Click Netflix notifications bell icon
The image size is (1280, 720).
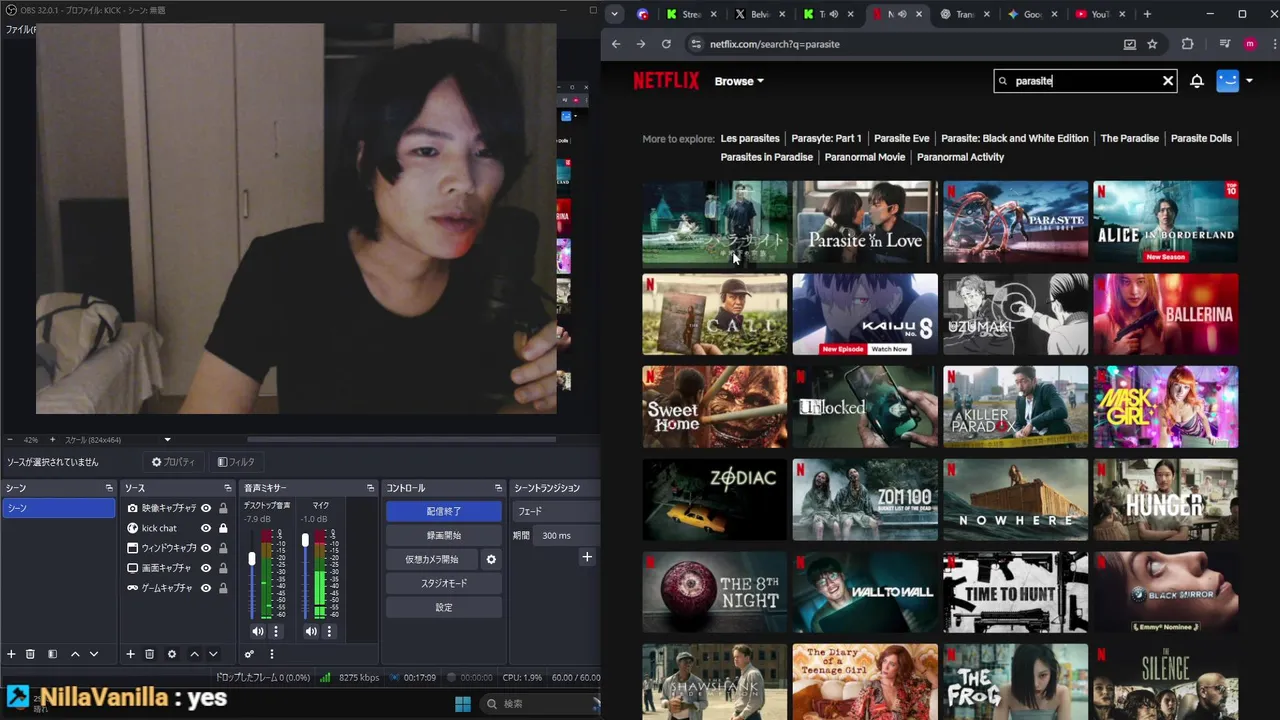point(1197,81)
